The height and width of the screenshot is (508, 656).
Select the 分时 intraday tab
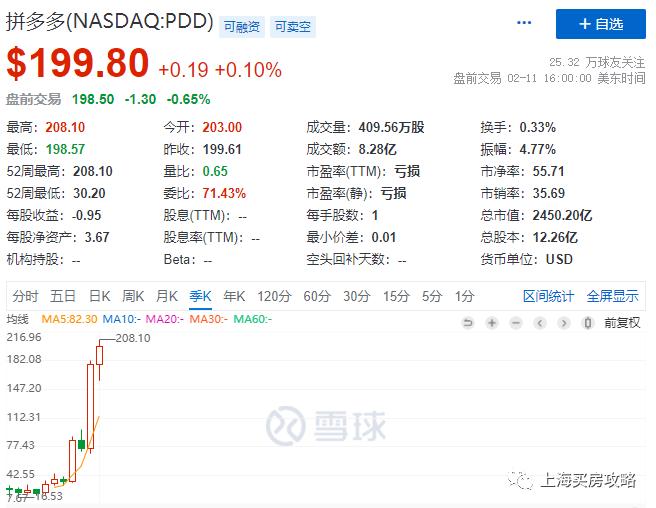tap(25, 296)
